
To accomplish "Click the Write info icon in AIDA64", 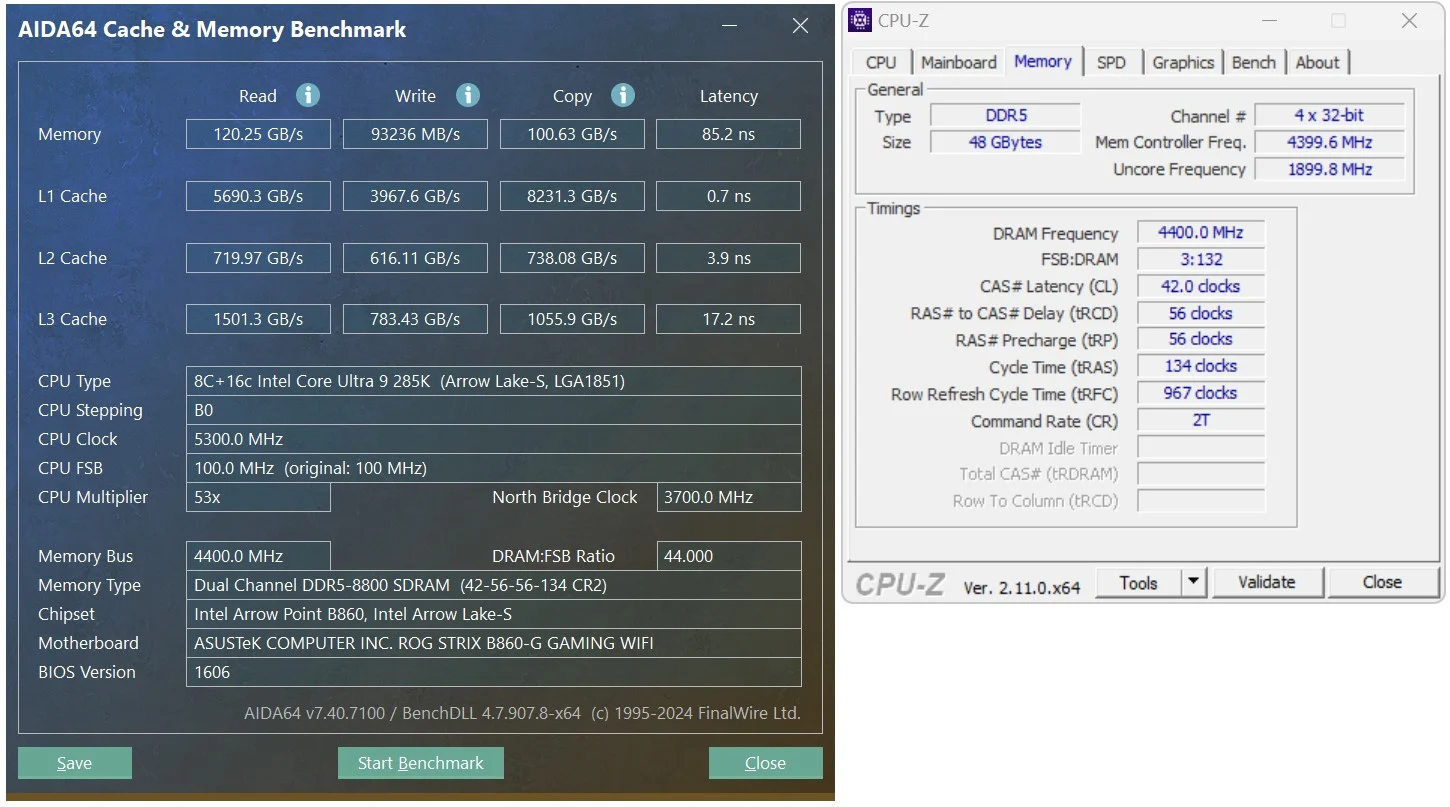I will [467, 95].
